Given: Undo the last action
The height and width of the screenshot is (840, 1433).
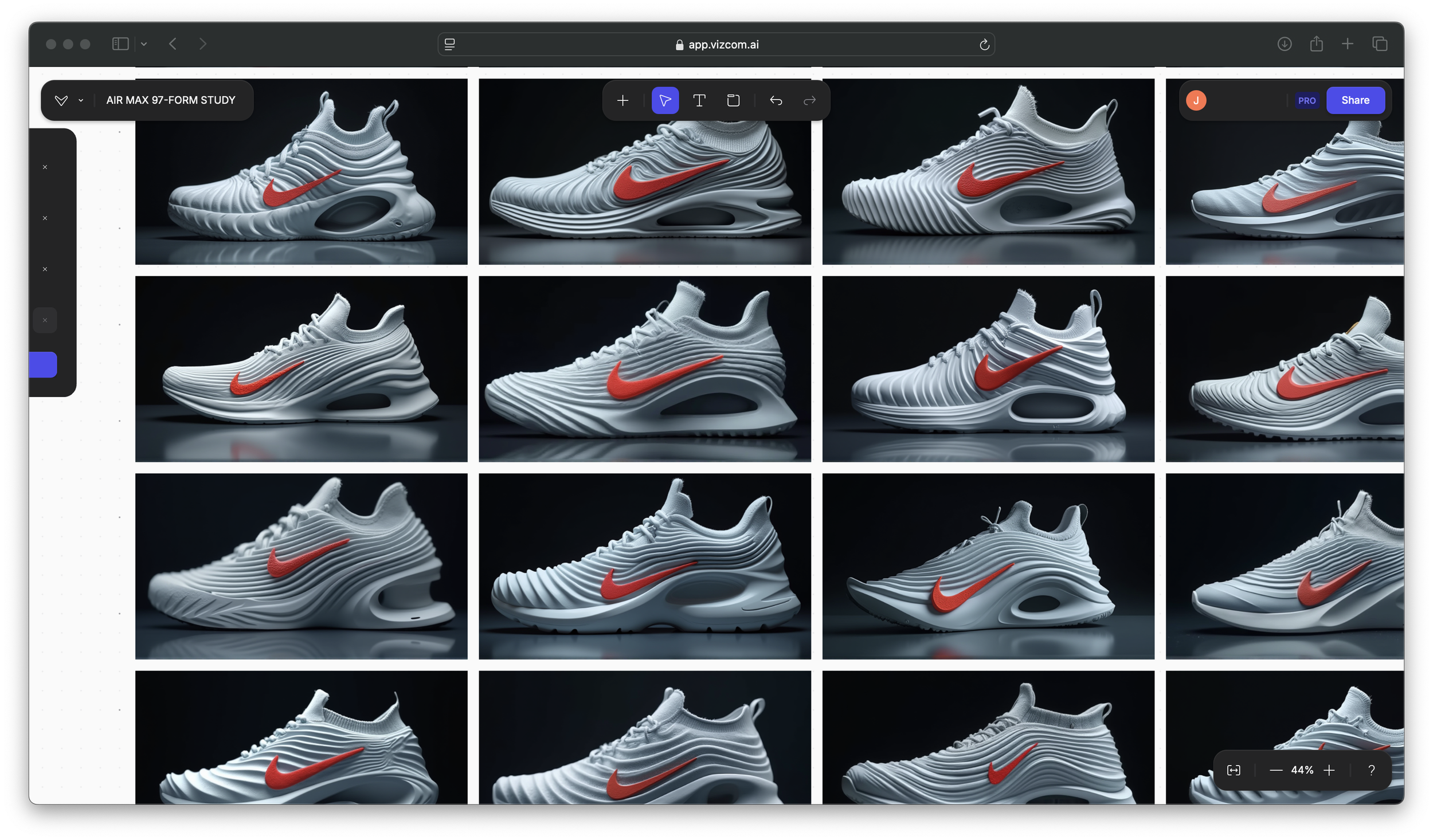Looking at the screenshot, I should [776, 101].
